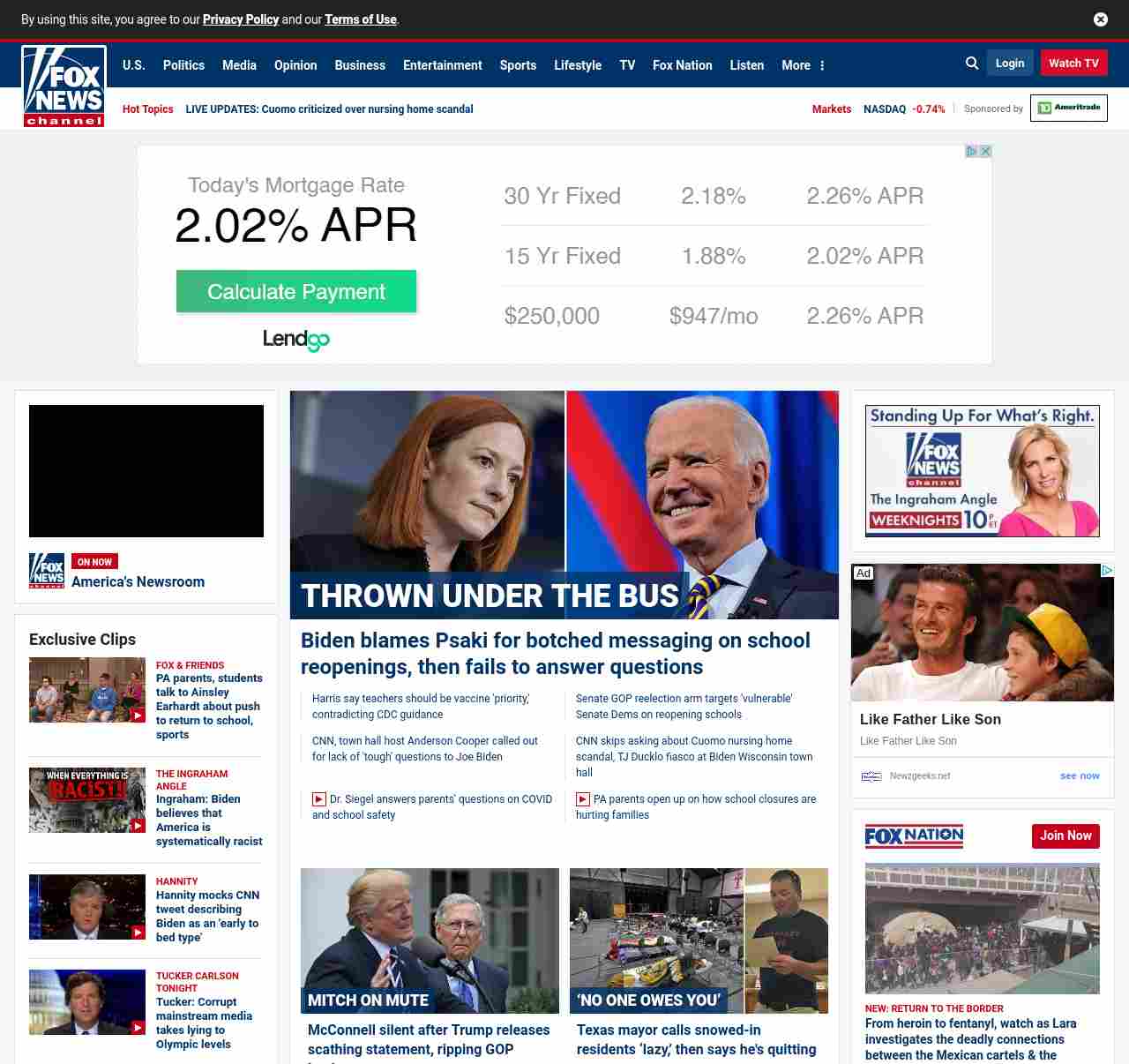Dismiss the privacy policy banner
1129x1064 pixels.
[1100, 19]
